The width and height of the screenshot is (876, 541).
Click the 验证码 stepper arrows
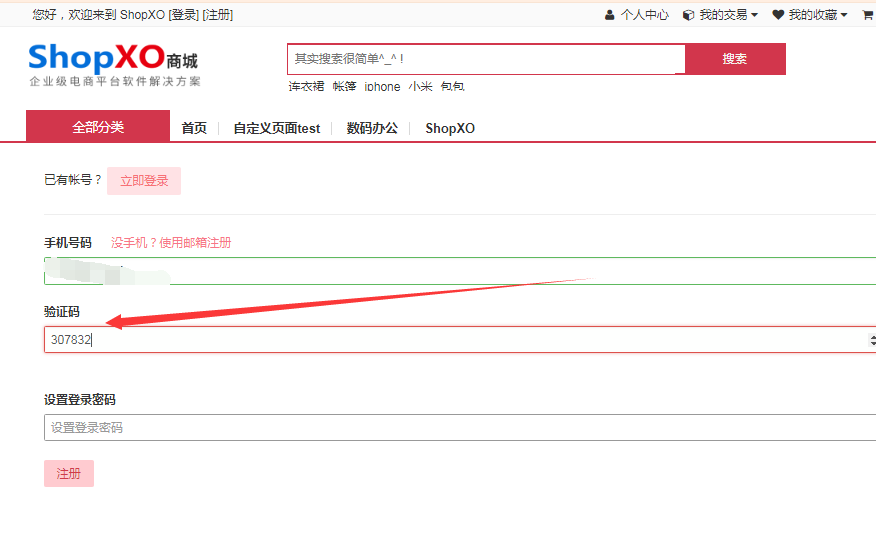point(872,340)
